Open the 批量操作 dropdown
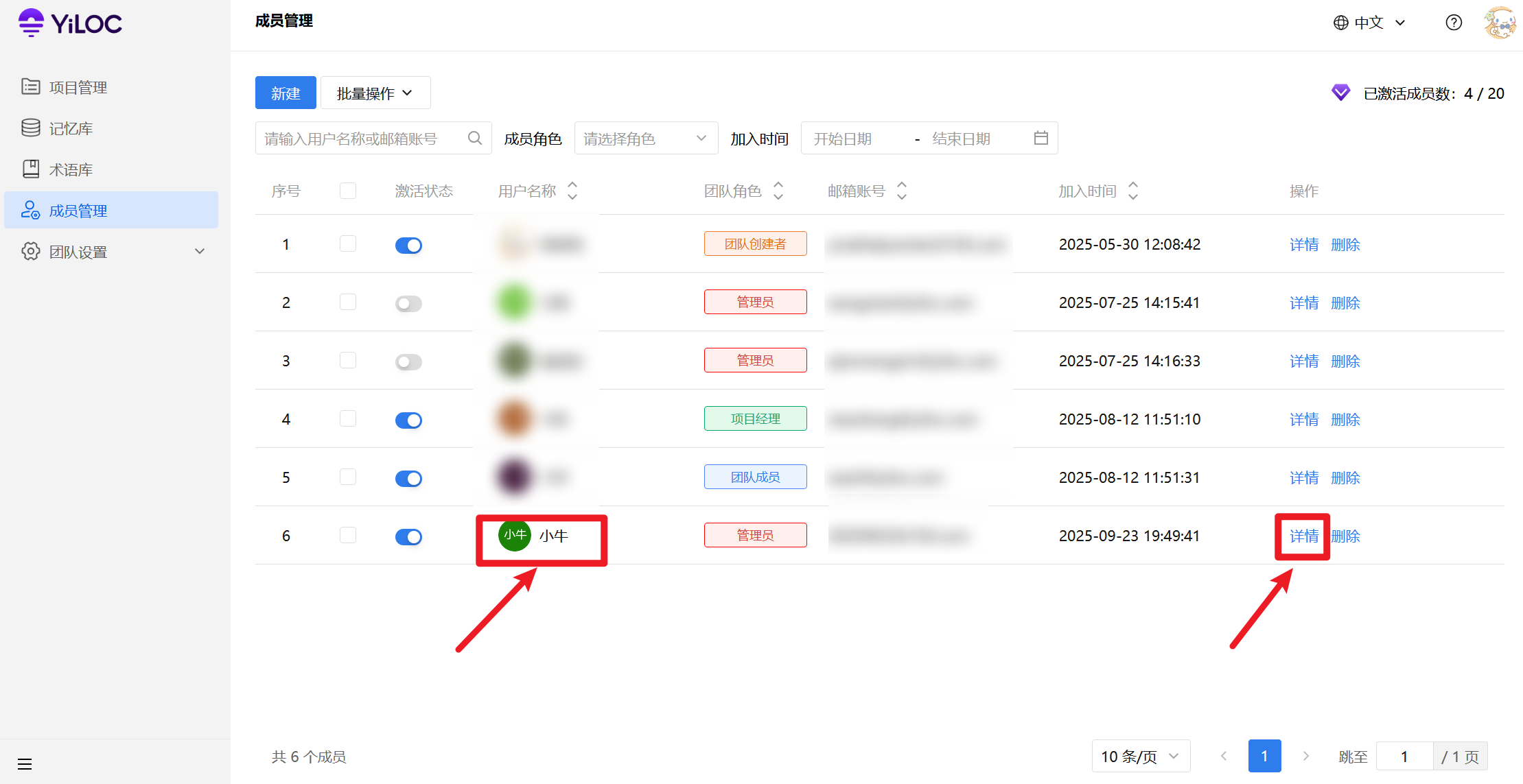1523x784 pixels. 375,93
